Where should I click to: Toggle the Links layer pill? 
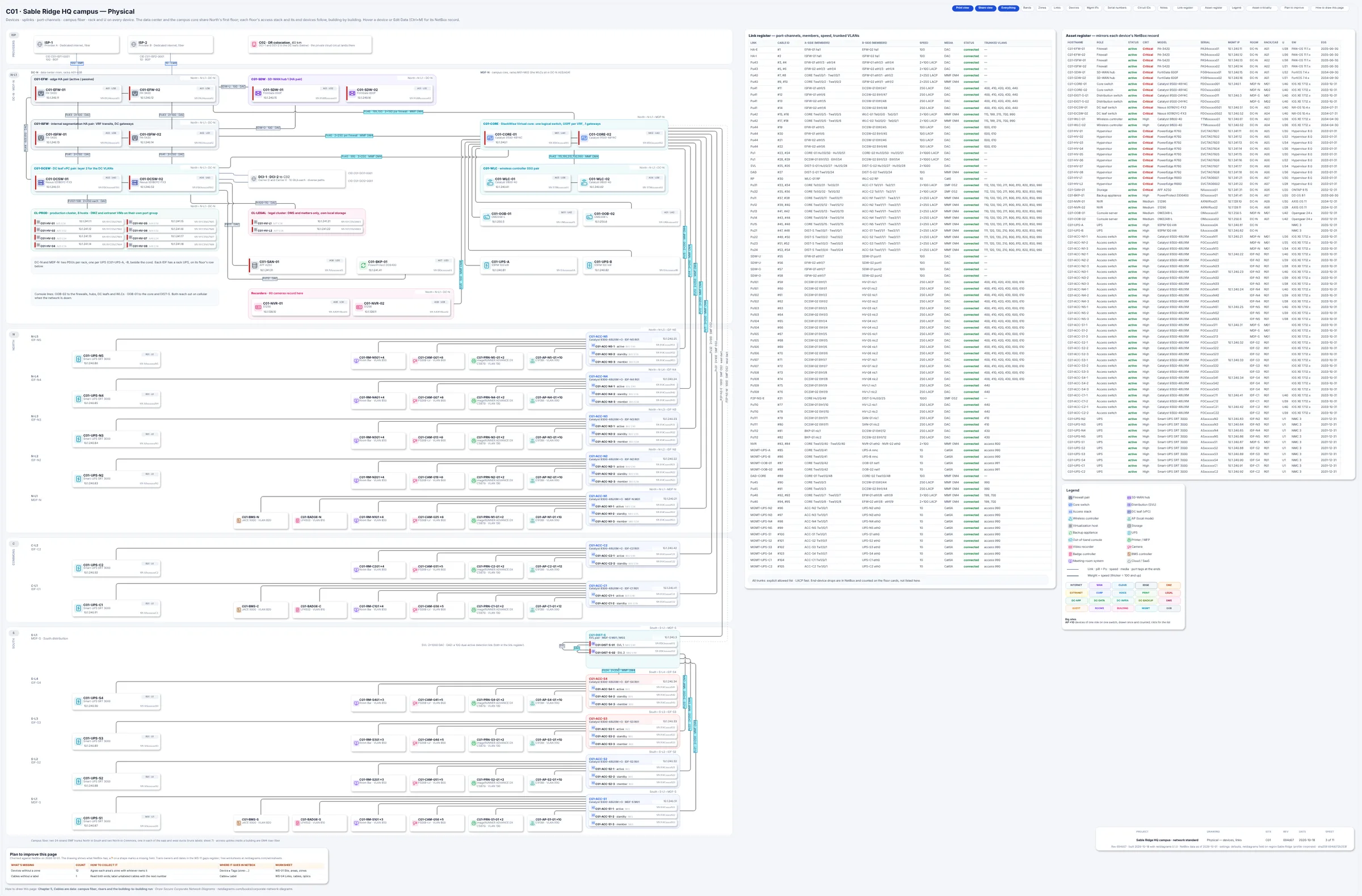click(1057, 8)
